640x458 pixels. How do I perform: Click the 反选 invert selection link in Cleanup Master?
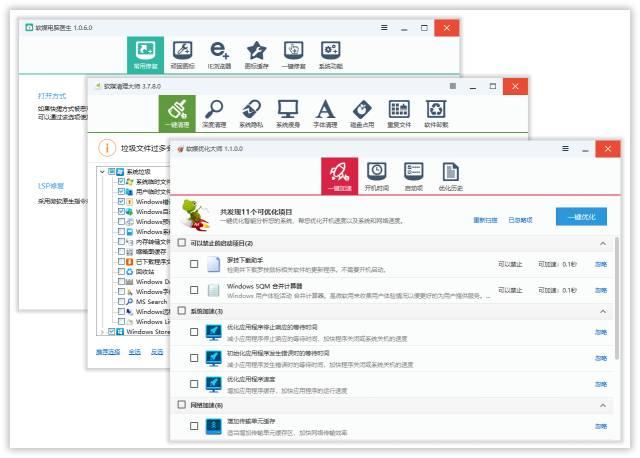pos(157,351)
